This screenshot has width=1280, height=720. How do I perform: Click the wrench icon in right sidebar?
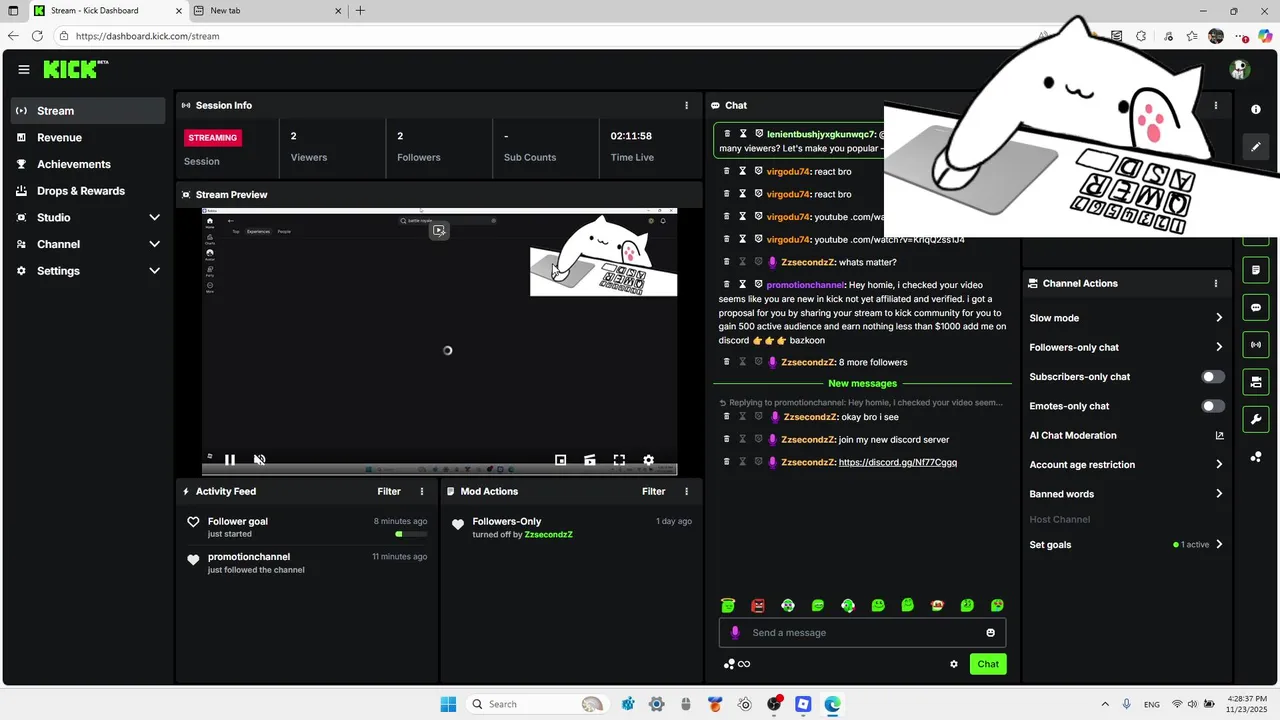[x=1256, y=419]
